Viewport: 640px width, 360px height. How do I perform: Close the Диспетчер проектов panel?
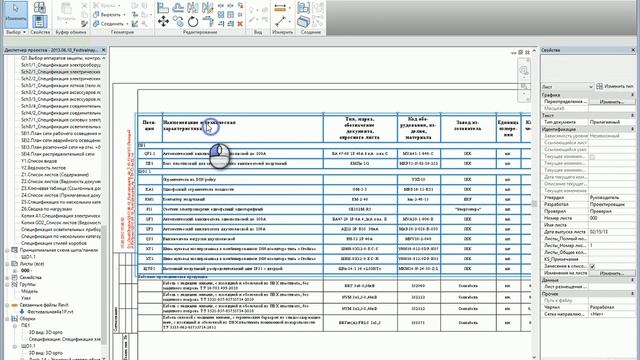click(103, 50)
